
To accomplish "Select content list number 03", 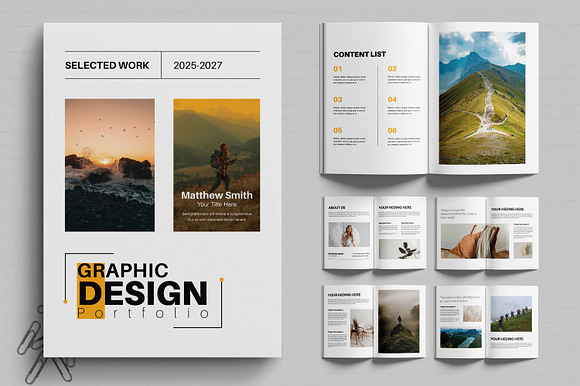I will tap(338, 99).
